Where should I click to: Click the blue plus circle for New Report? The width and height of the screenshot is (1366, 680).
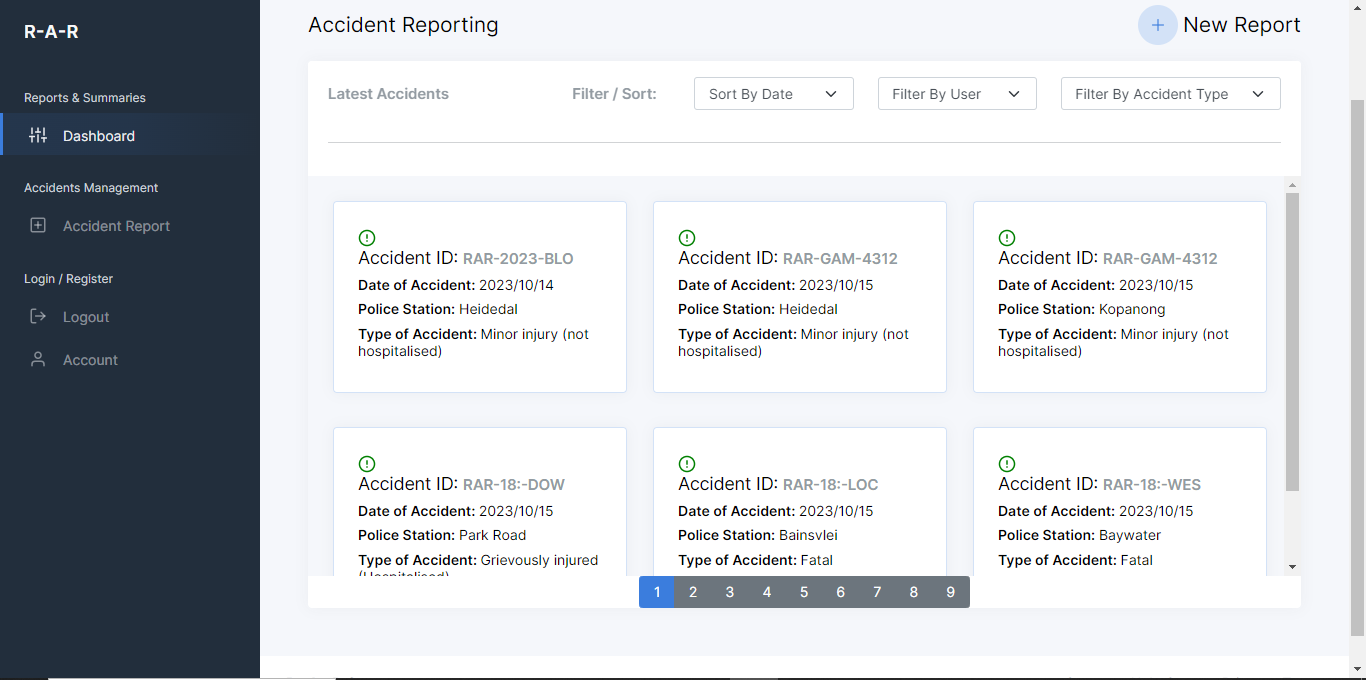tap(1157, 25)
